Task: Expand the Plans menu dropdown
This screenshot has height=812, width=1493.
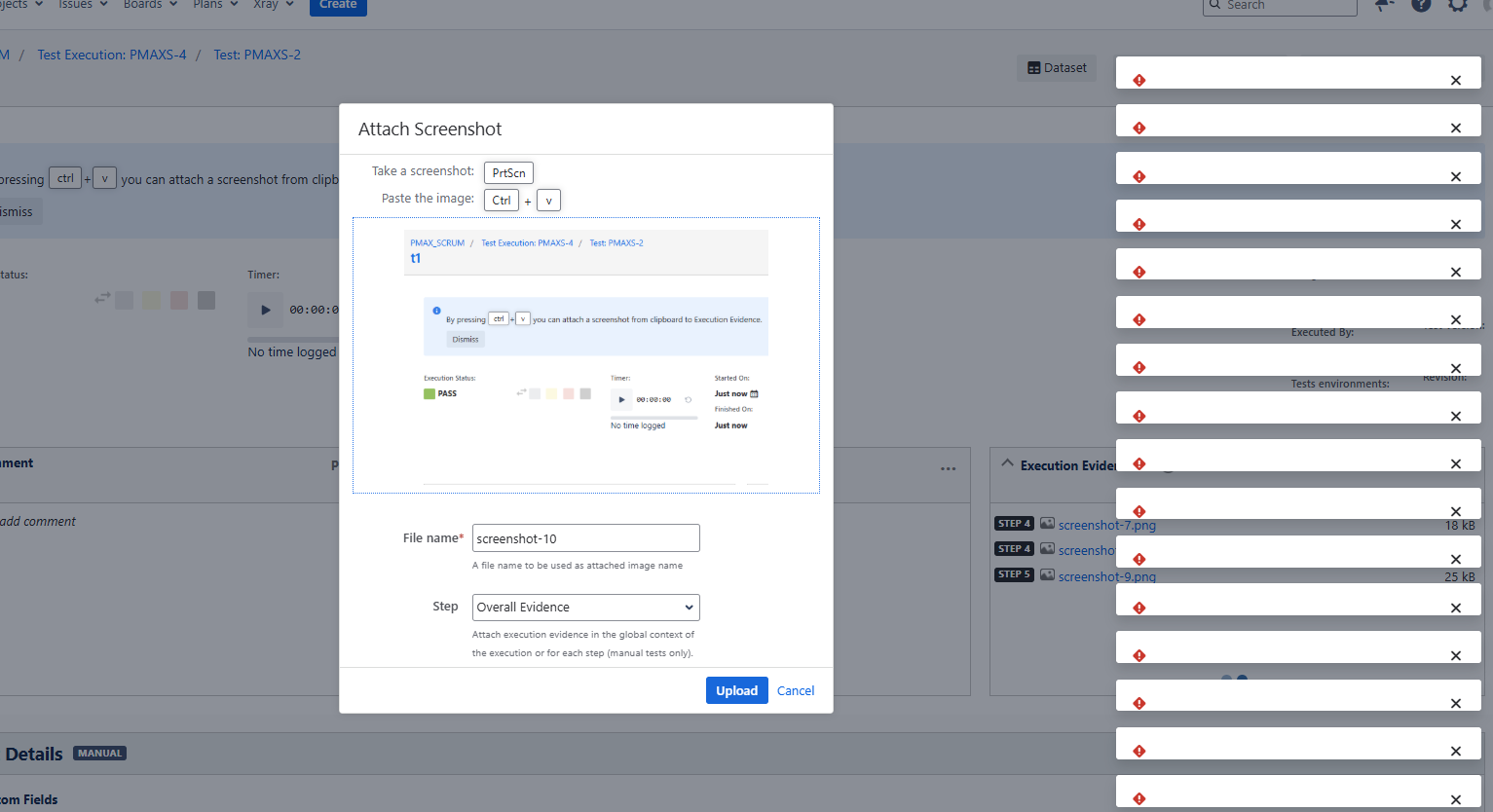Action: [216, 5]
